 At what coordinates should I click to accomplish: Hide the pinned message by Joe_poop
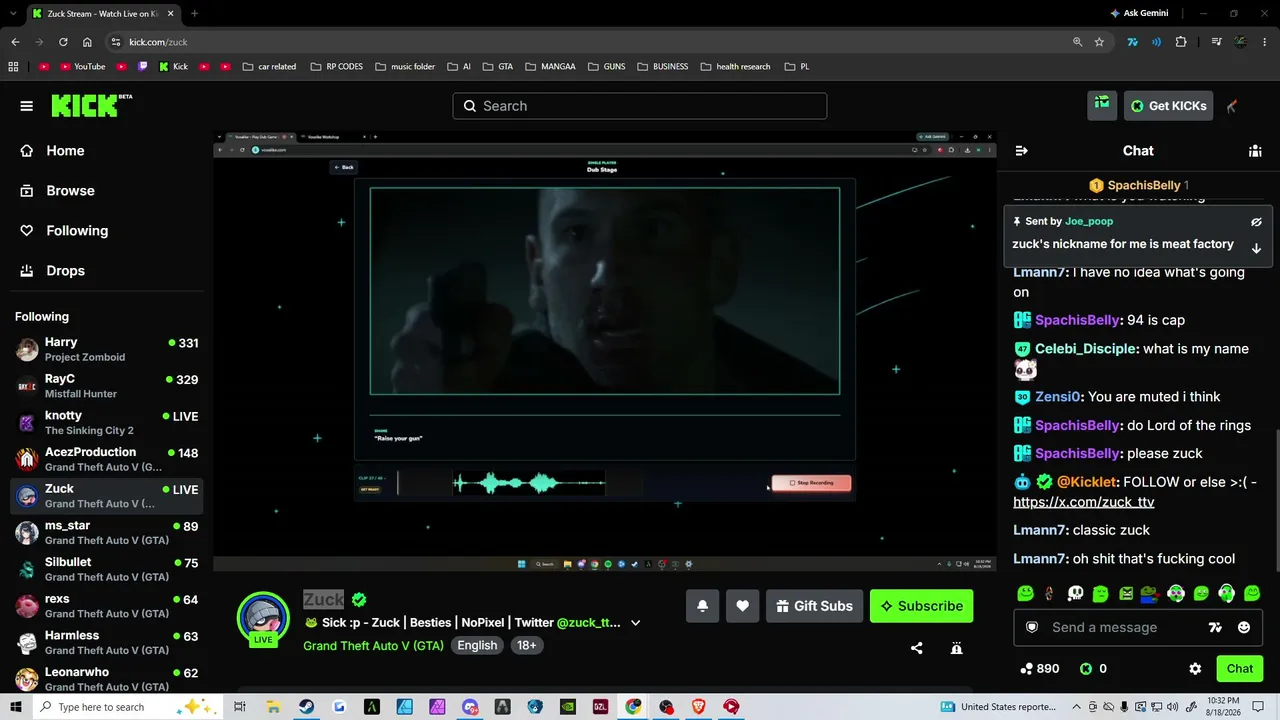point(1256,222)
